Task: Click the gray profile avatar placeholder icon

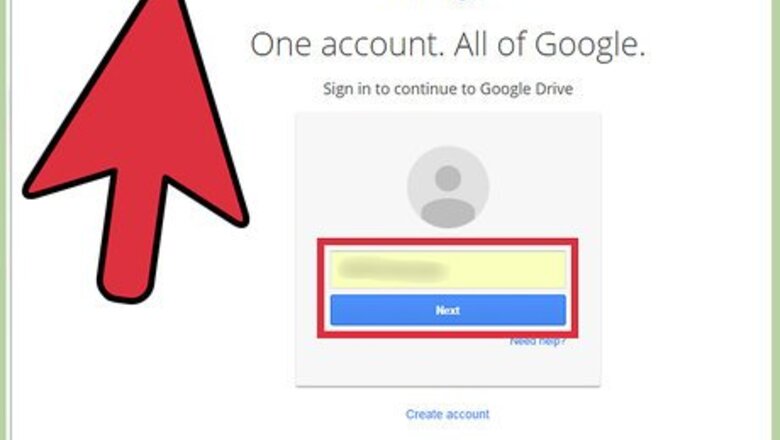Action: pyautogui.click(x=448, y=187)
